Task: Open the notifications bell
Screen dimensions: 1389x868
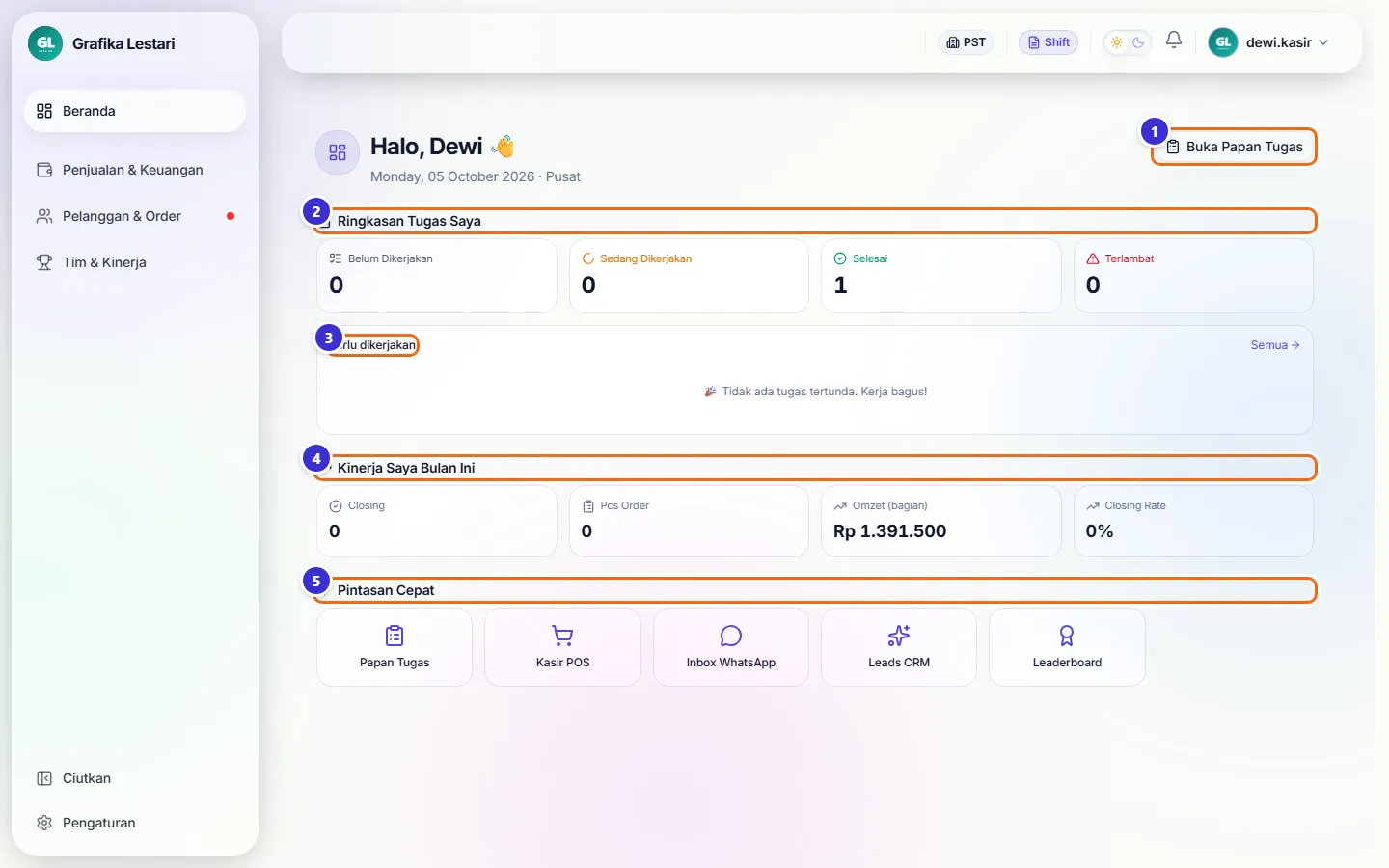Action: click(1174, 41)
